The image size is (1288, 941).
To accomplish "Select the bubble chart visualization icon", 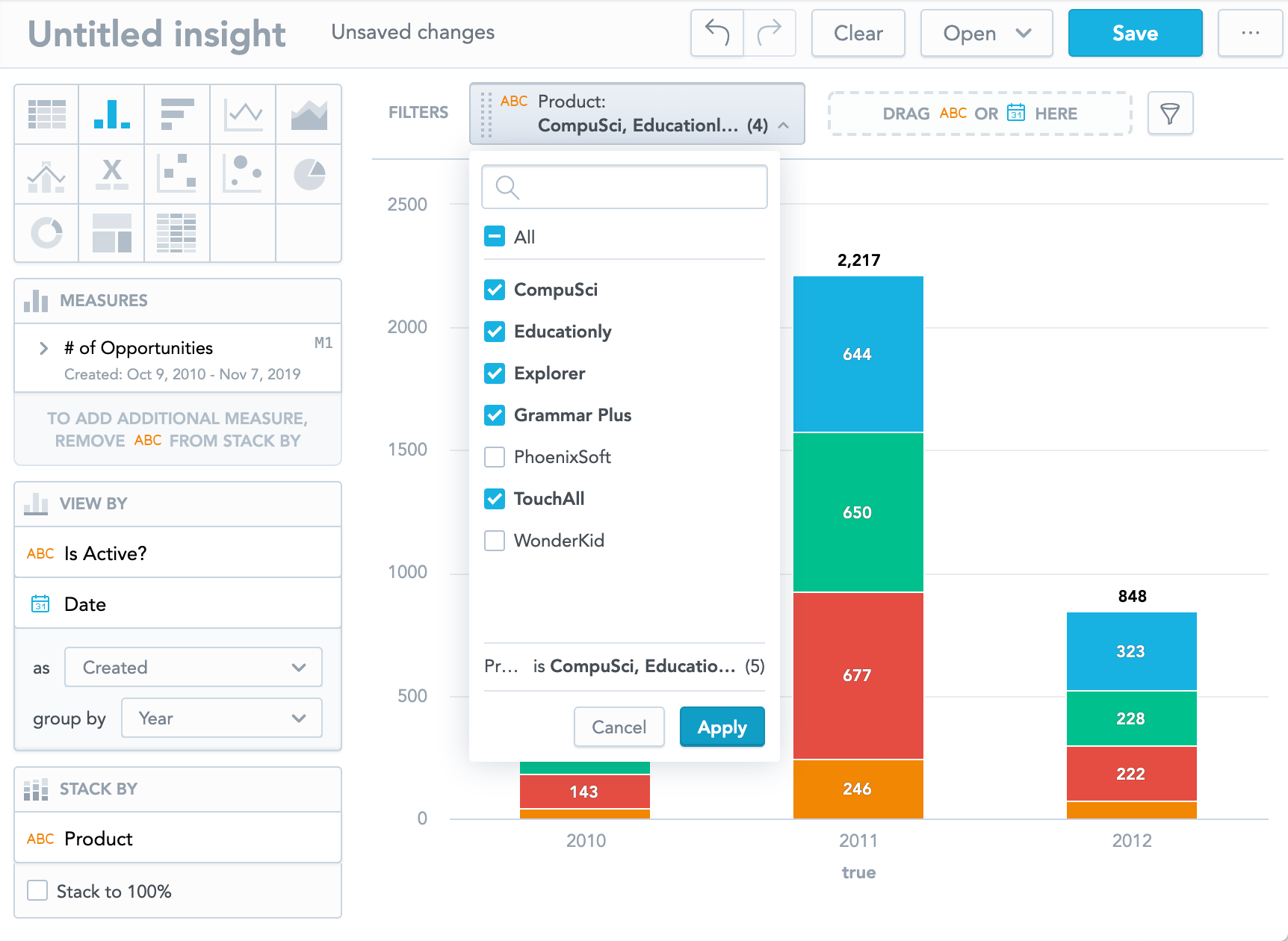I will point(243,173).
